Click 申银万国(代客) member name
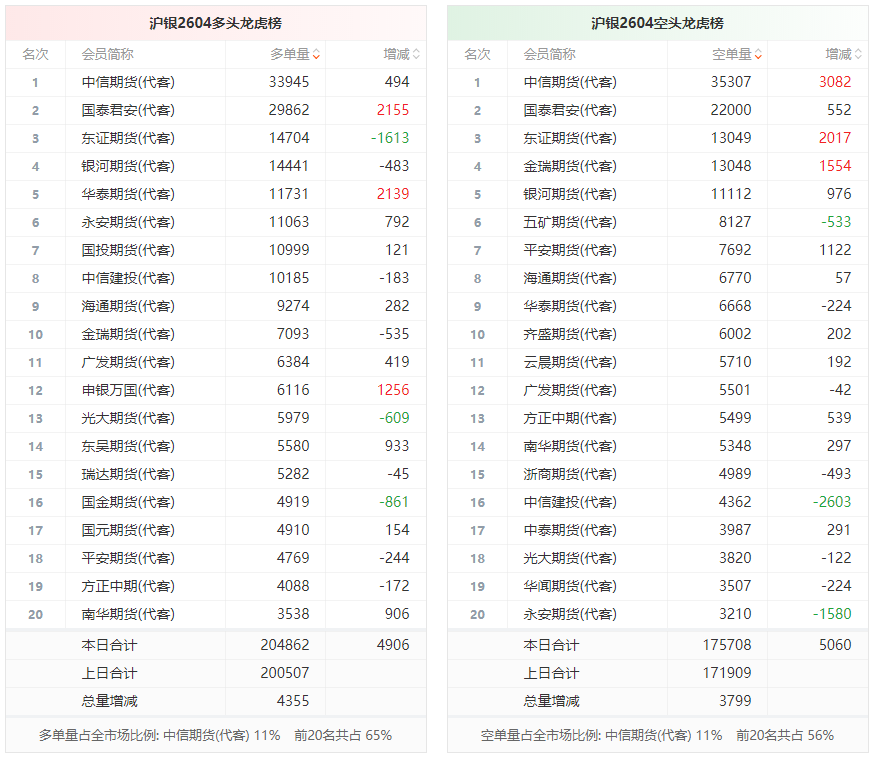Viewport: 874px width, 757px height. pyautogui.click(x=128, y=390)
